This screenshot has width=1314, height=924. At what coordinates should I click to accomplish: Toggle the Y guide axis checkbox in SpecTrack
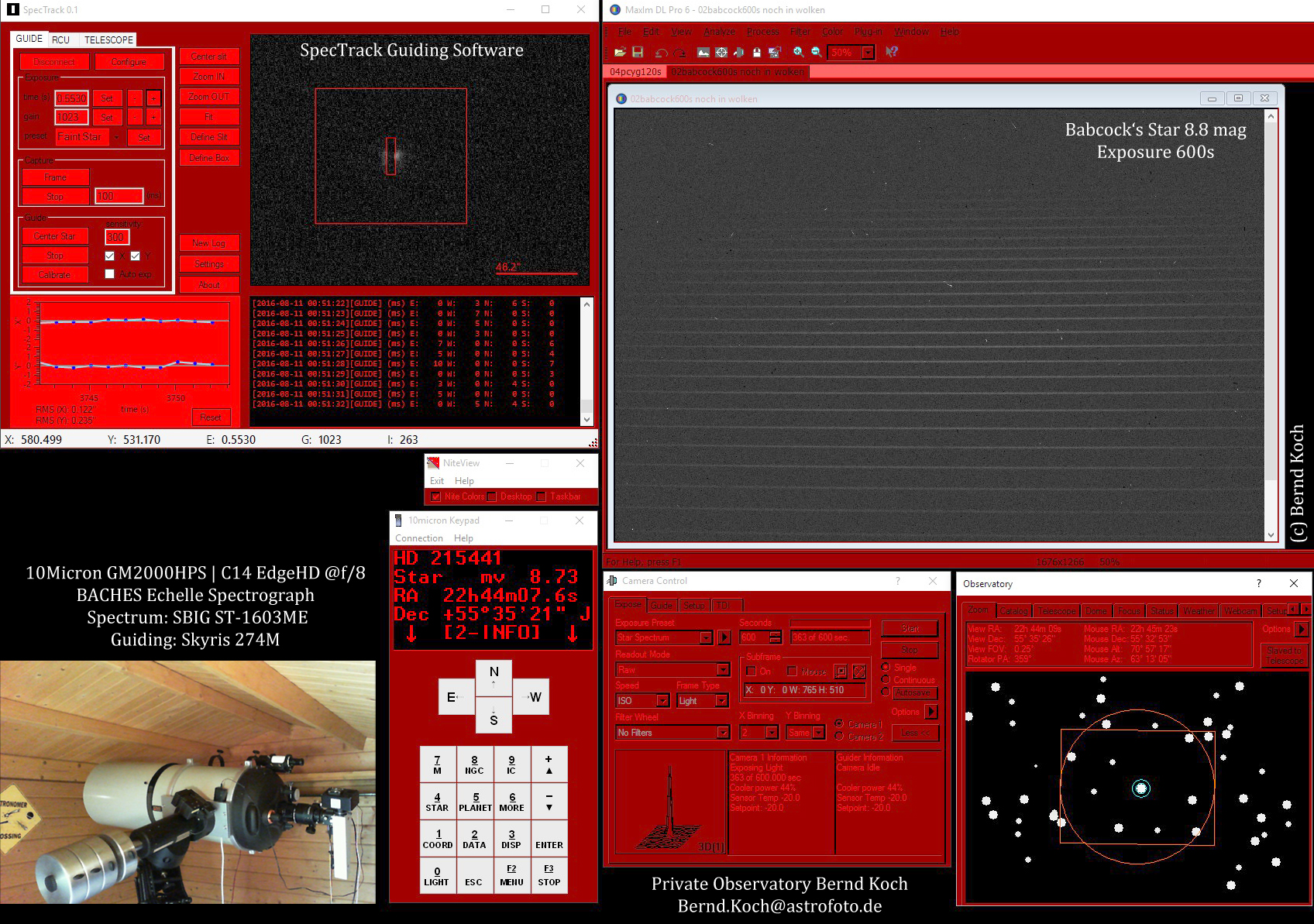coord(136,256)
